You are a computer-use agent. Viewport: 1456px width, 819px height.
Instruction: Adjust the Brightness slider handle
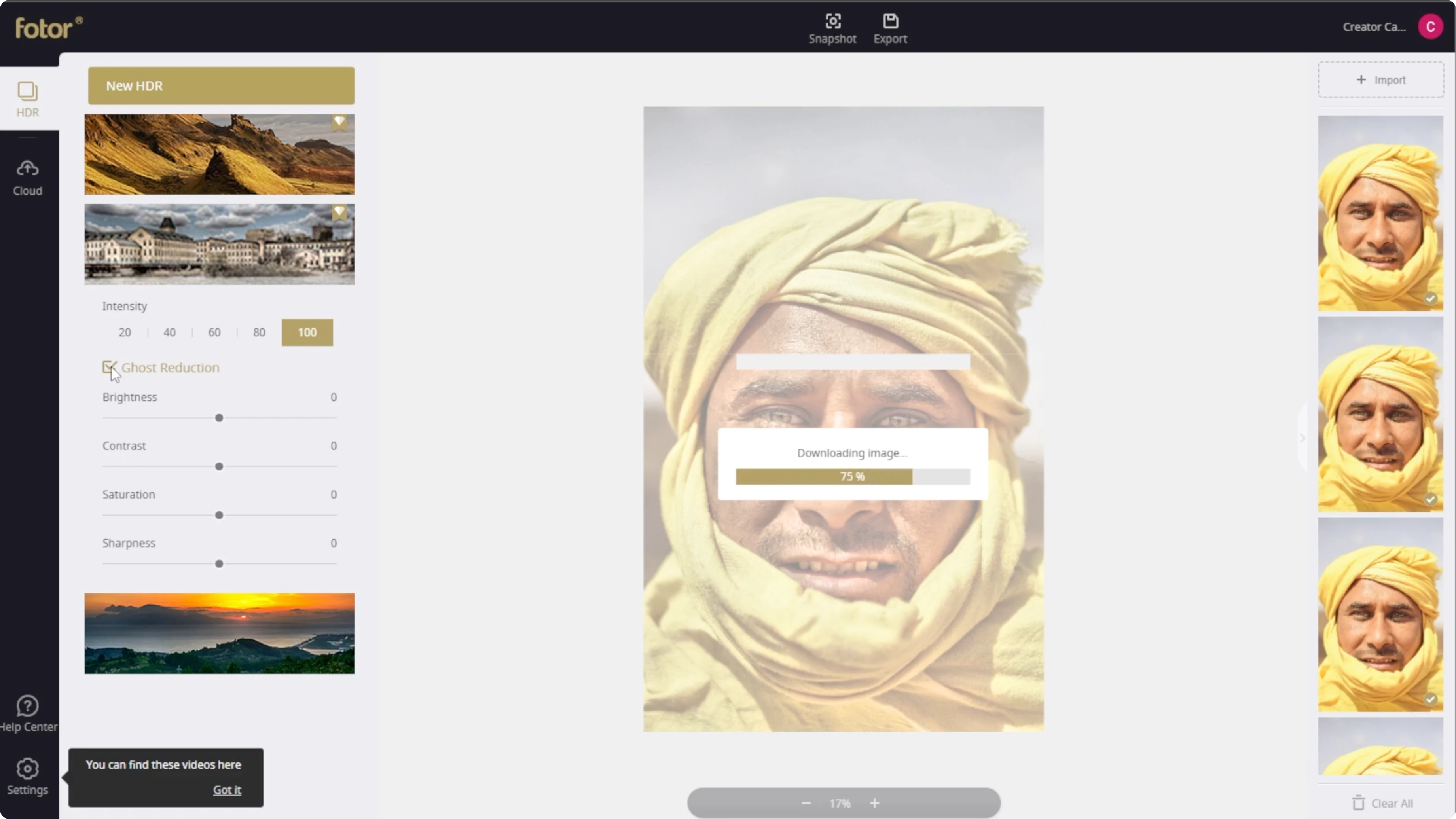point(219,418)
